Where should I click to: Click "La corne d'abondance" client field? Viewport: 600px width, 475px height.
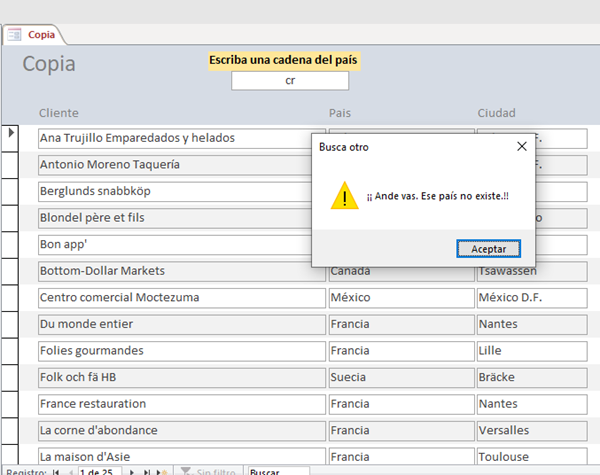click(x=182, y=431)
